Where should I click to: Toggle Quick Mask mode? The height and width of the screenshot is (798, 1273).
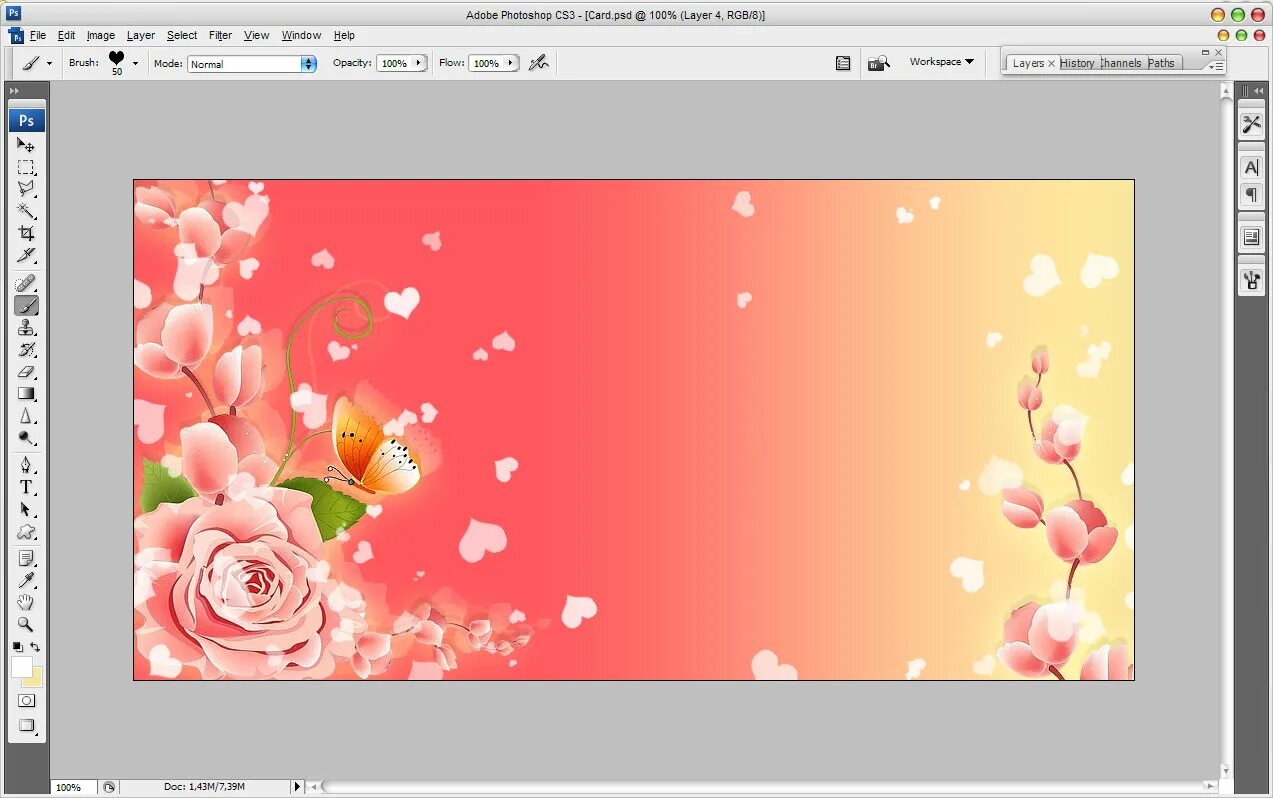pyautogui.click(x=27, y=701)
